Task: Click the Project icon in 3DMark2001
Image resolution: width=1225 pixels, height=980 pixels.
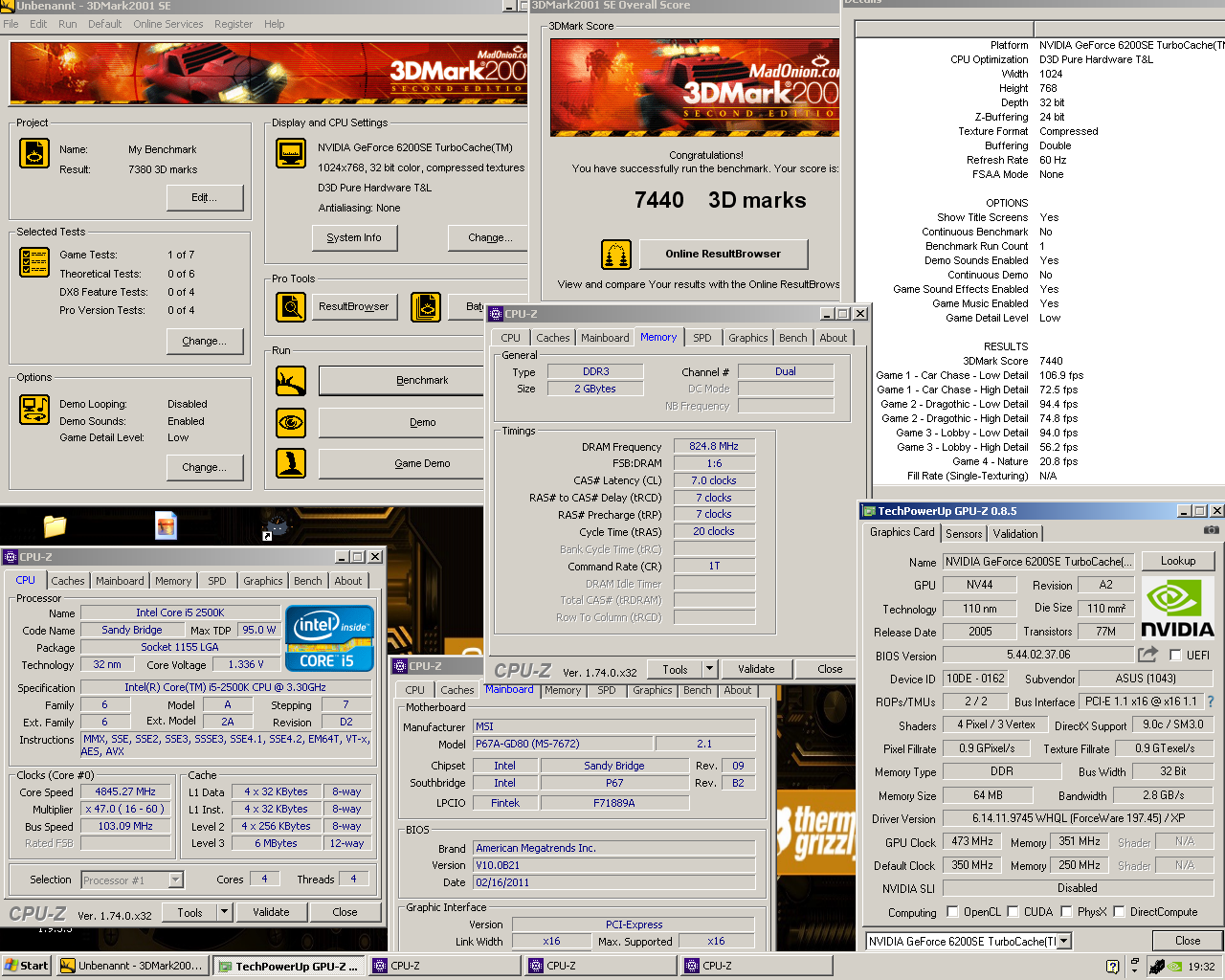Action: pos(34,153)
